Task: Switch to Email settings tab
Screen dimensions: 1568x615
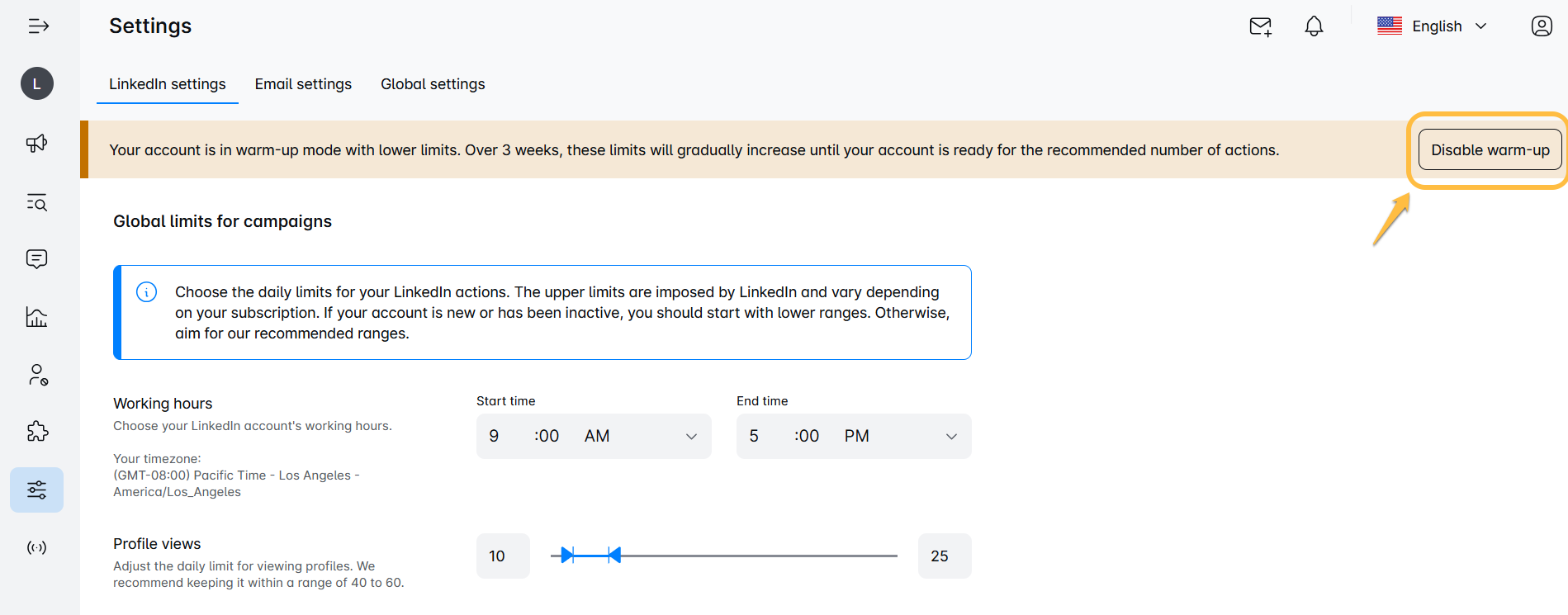Action: tap(303, 84)
